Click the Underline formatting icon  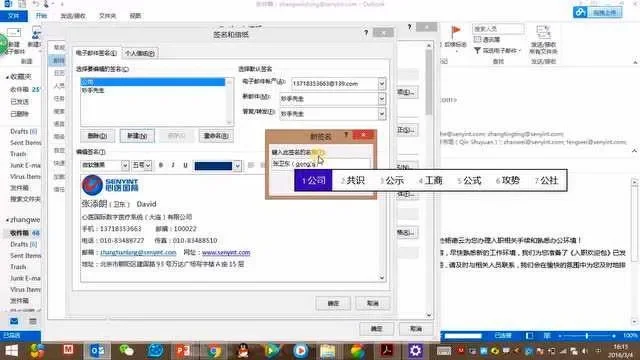pos(185,165)
